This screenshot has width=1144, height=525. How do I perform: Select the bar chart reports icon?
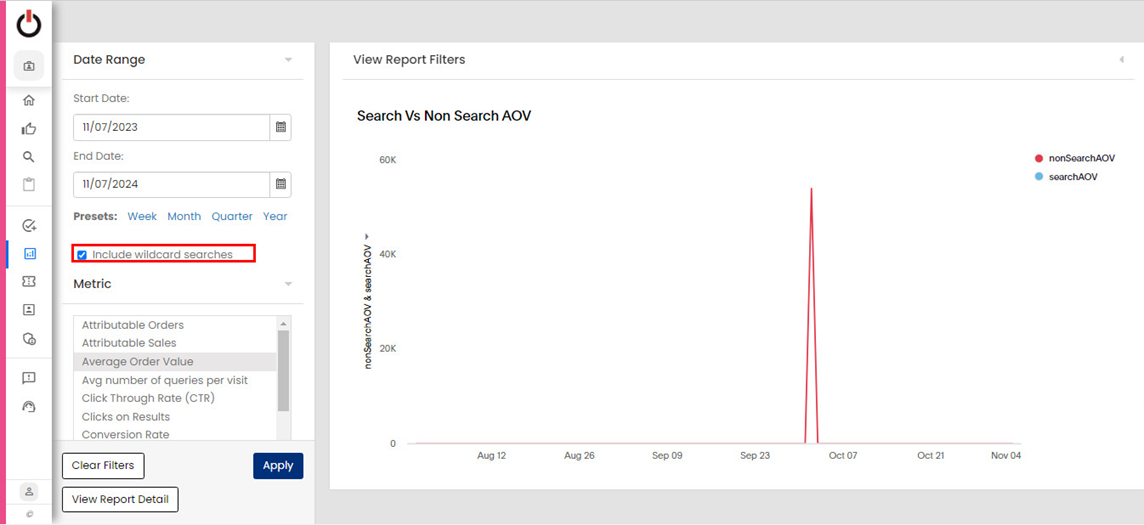coord(29,254)
